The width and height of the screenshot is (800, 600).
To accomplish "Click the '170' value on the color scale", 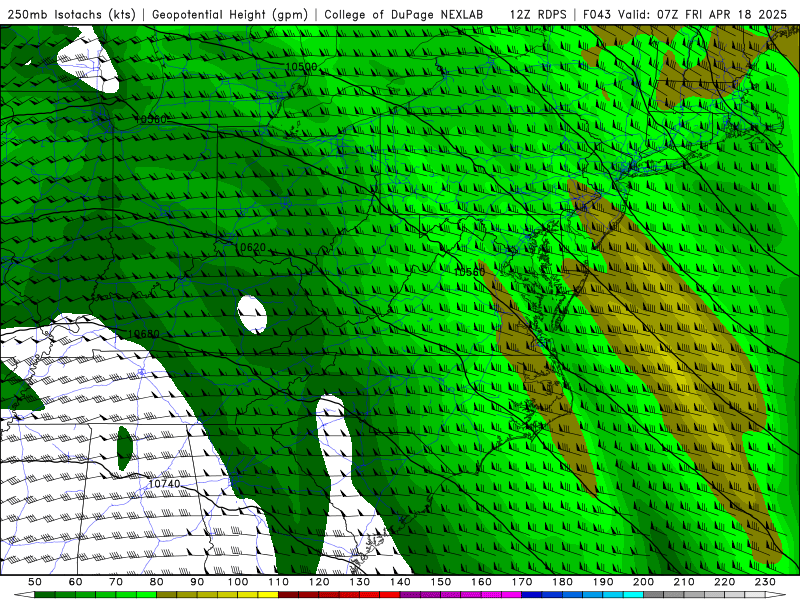I will coord(522,582).
